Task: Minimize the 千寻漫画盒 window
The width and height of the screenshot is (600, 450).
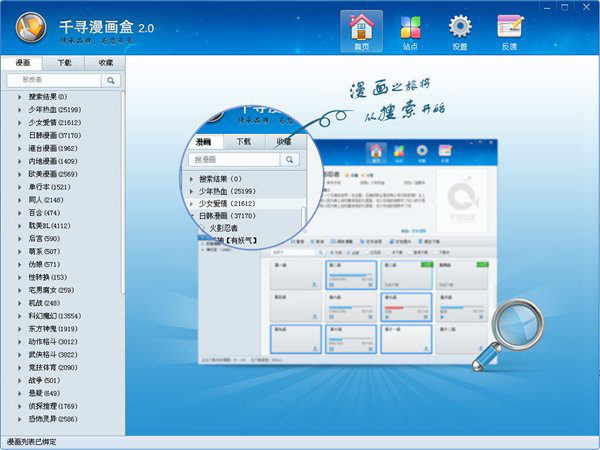Action: [x=547, y=7]
